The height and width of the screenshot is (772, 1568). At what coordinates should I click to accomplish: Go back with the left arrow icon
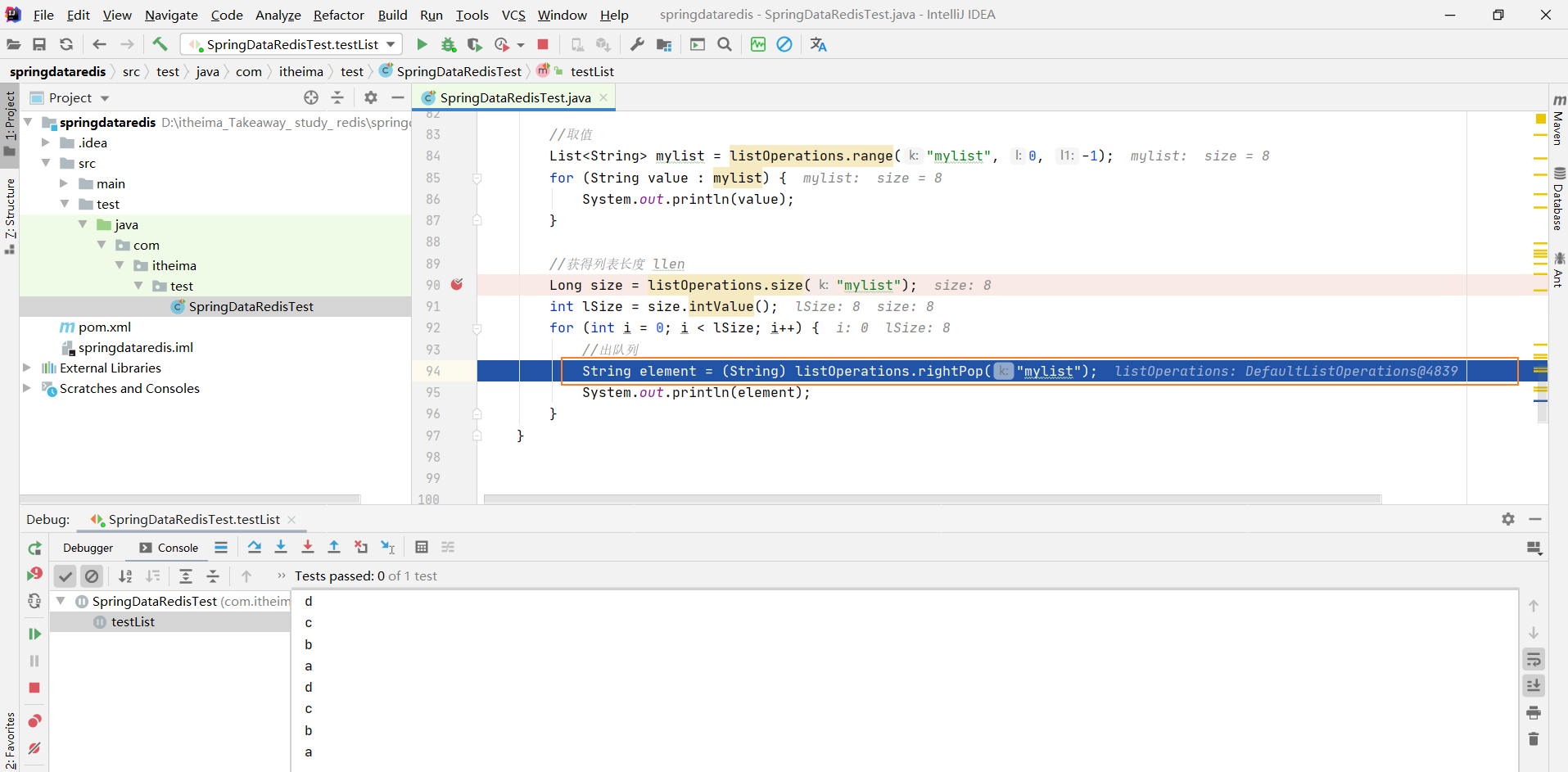point(100,44)
